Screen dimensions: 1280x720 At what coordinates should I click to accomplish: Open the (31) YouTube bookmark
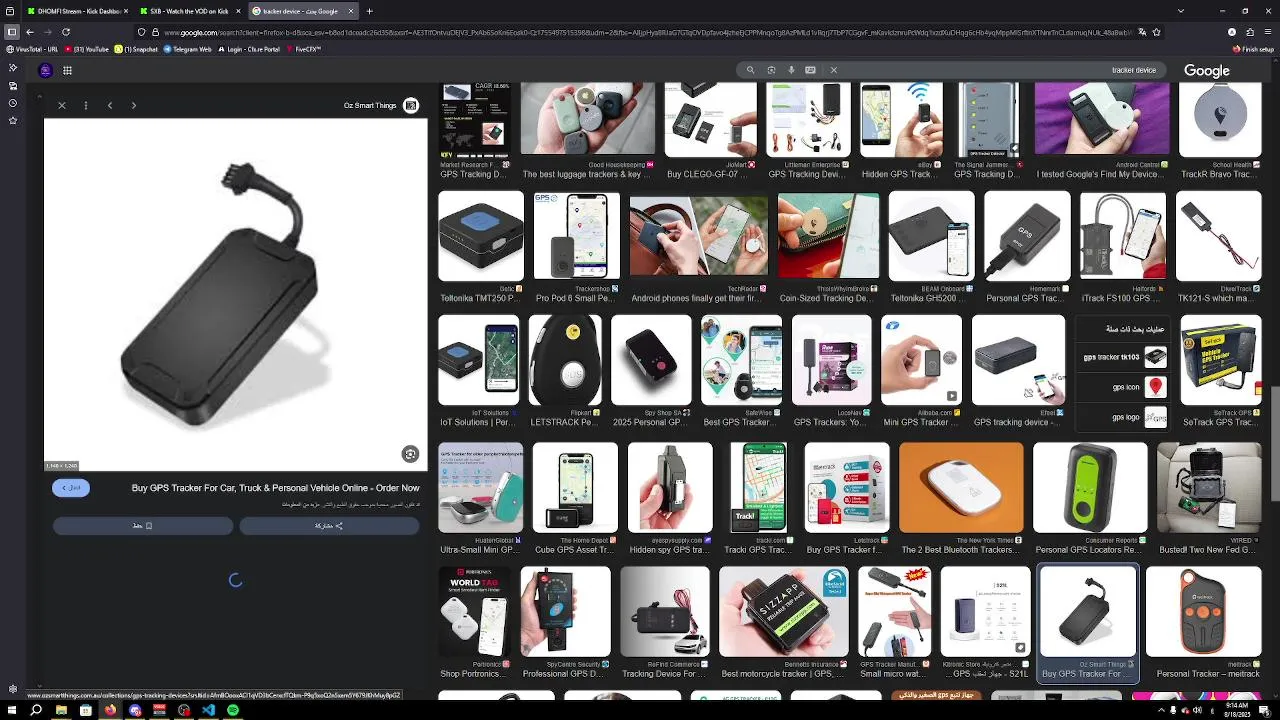pos(86,49)
